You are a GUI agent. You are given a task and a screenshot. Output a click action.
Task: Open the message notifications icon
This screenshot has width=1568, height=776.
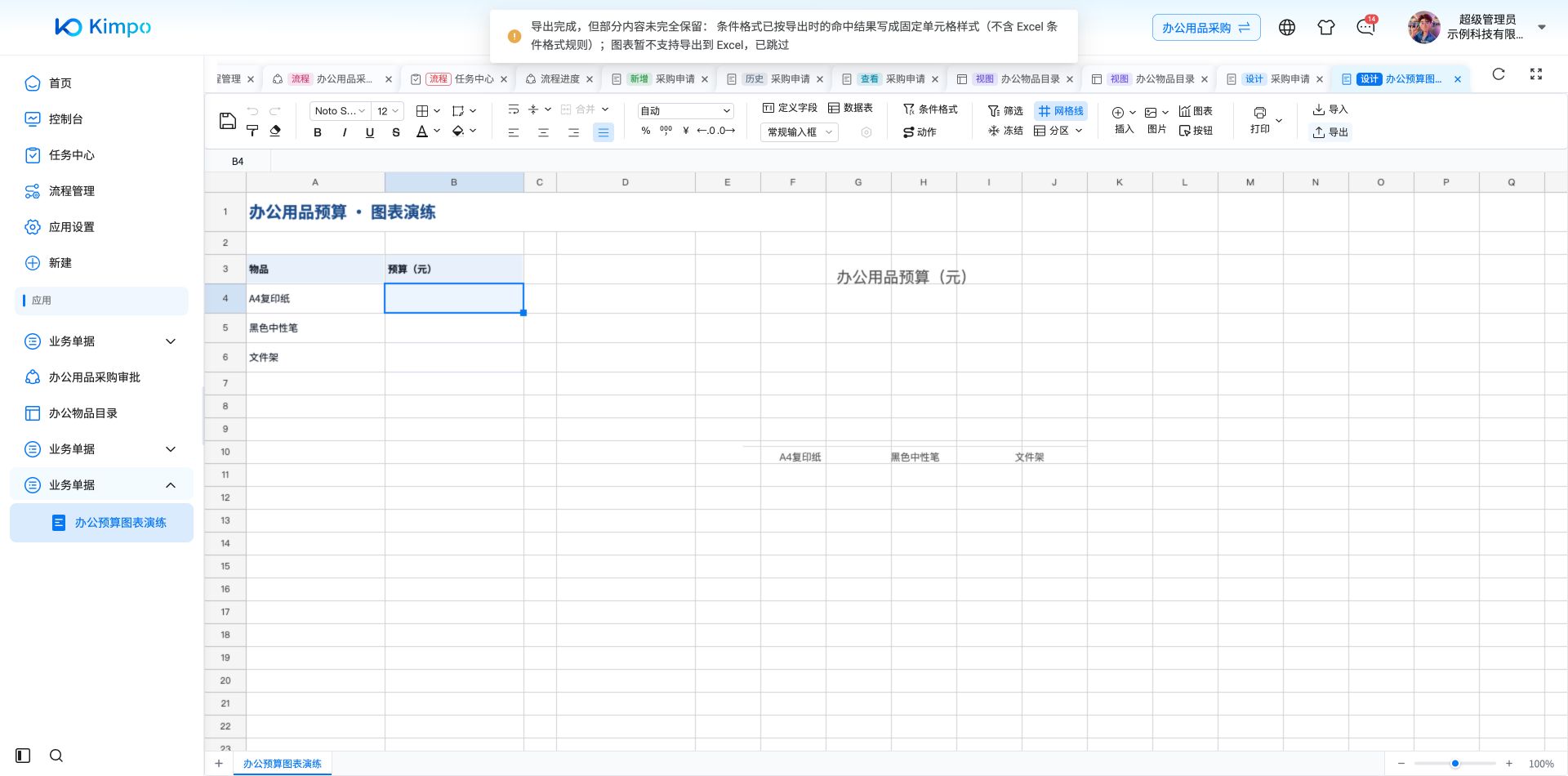(1365, 28)
